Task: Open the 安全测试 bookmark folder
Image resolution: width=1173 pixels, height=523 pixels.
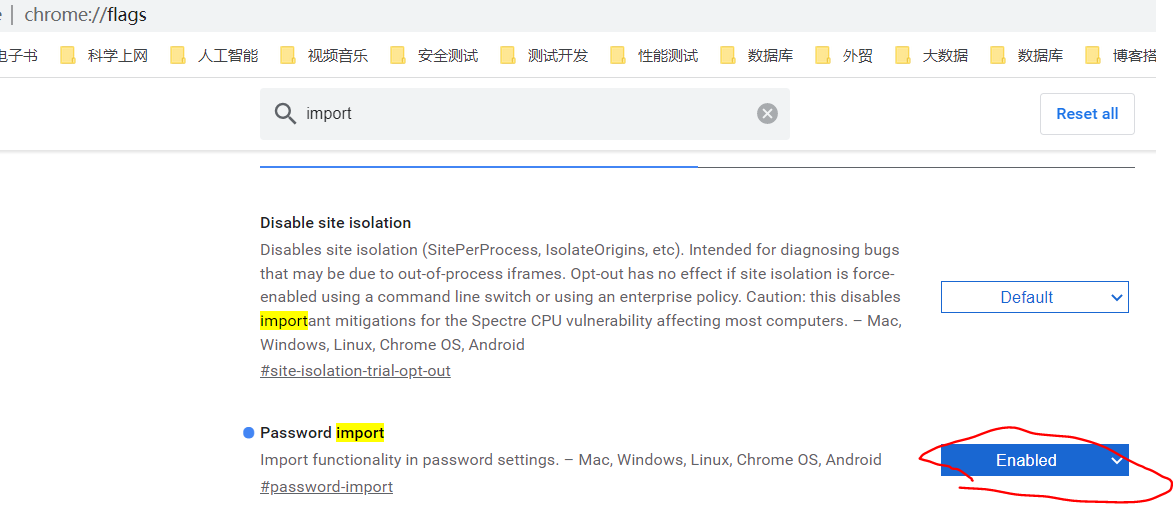Action: point(434,55)
